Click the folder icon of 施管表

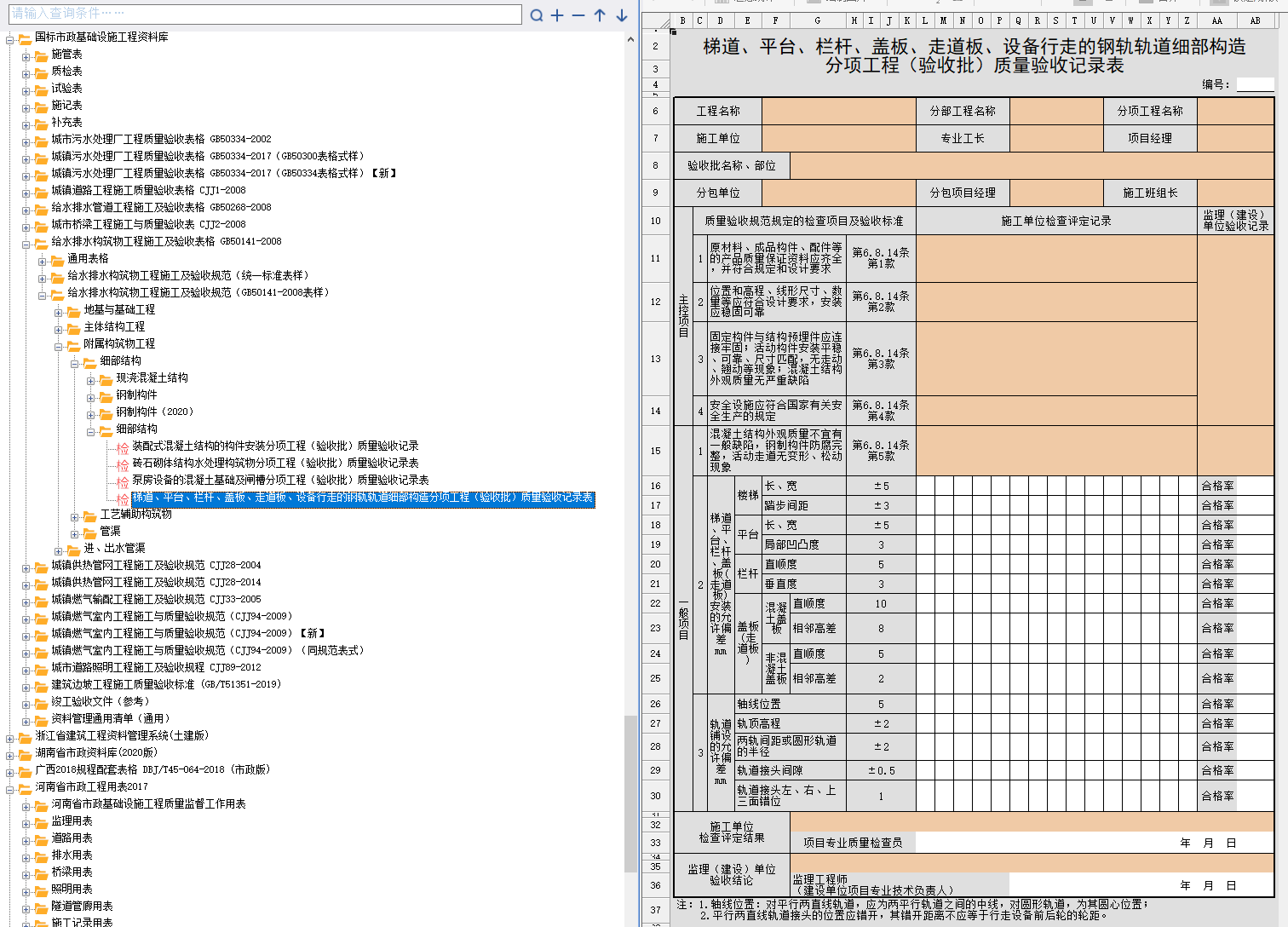pos(41,55)
